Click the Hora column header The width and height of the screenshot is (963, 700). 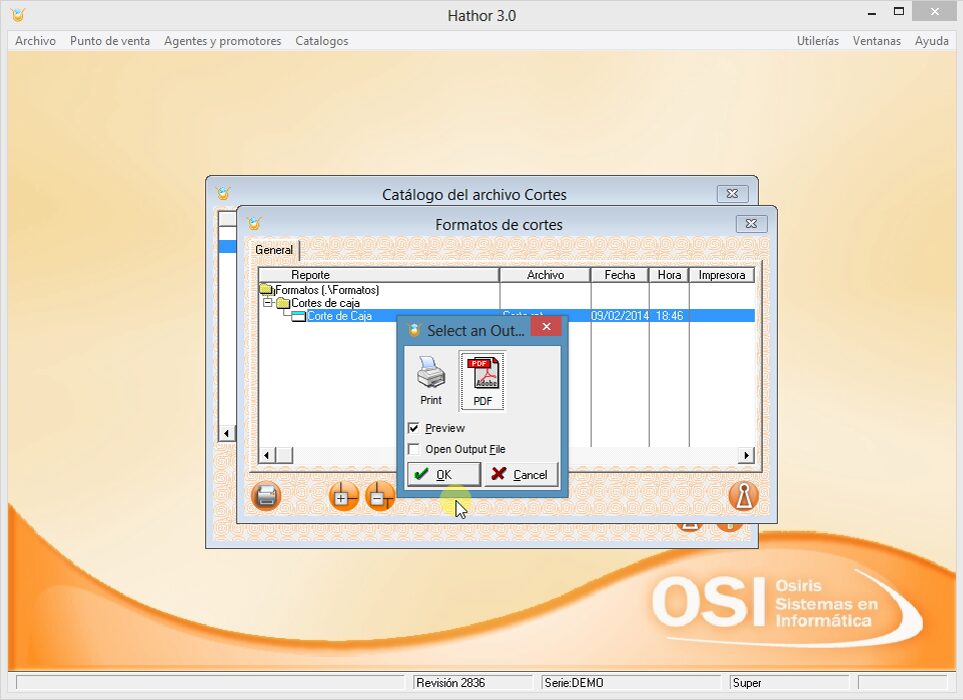(x=669, y=274)
